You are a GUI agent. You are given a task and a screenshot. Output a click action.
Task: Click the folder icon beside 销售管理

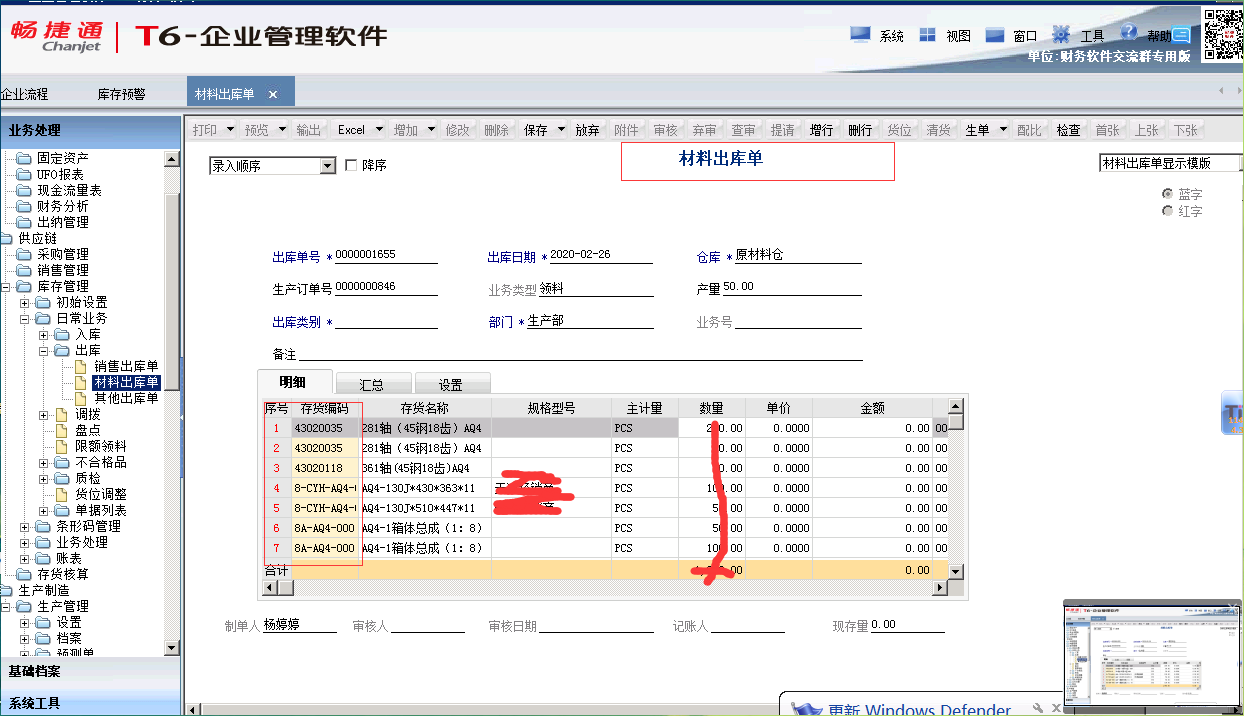[x=25, y=270]
